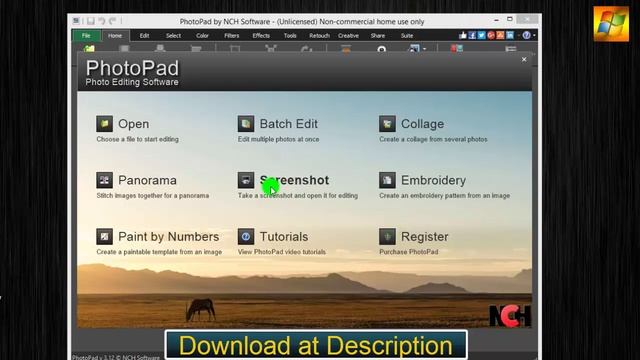The image size is (640, 360).
Task: View PhotoPad Tutorials
Action: [273, 237]
